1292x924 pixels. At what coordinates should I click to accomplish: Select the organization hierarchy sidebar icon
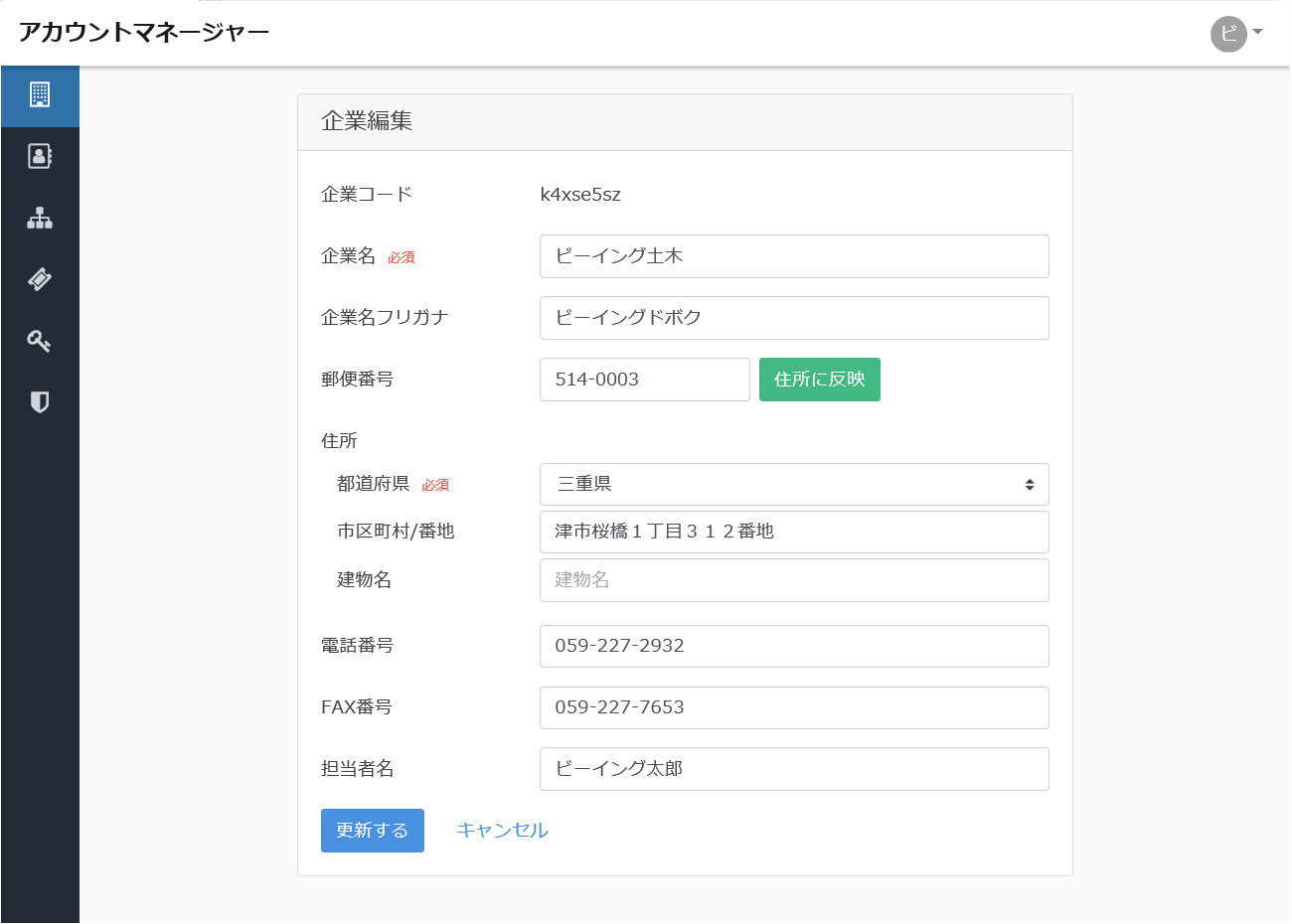(x=40, y=218)
